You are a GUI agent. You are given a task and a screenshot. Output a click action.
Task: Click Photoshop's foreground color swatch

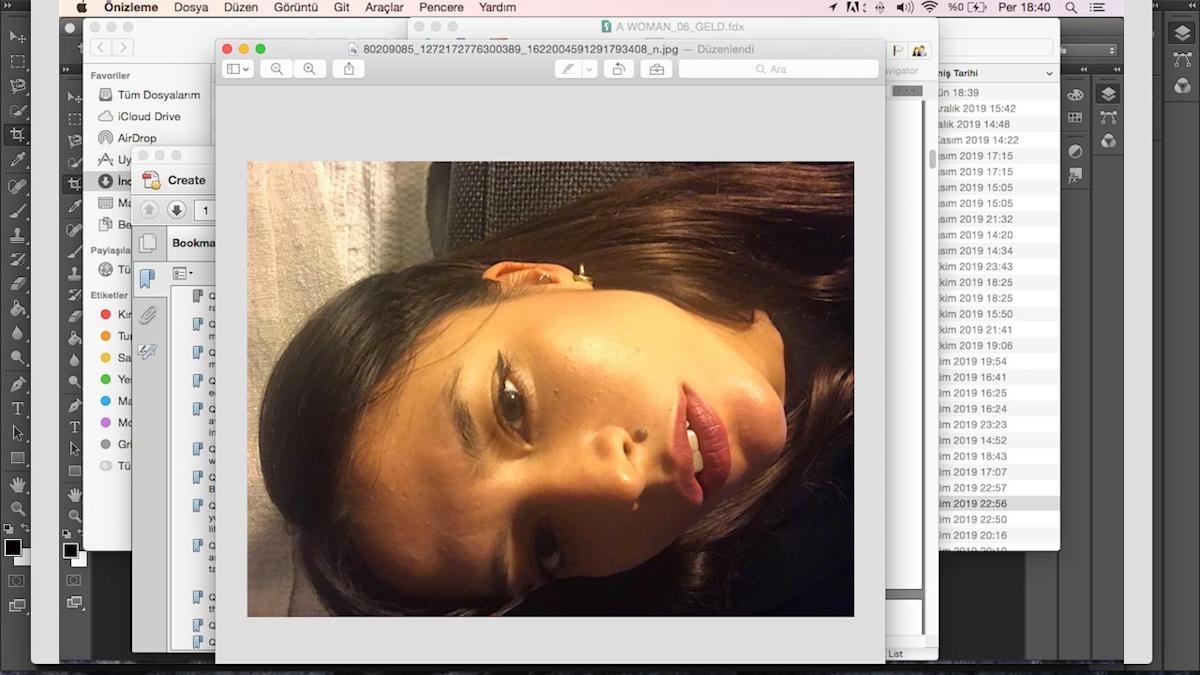pos(12,547)
